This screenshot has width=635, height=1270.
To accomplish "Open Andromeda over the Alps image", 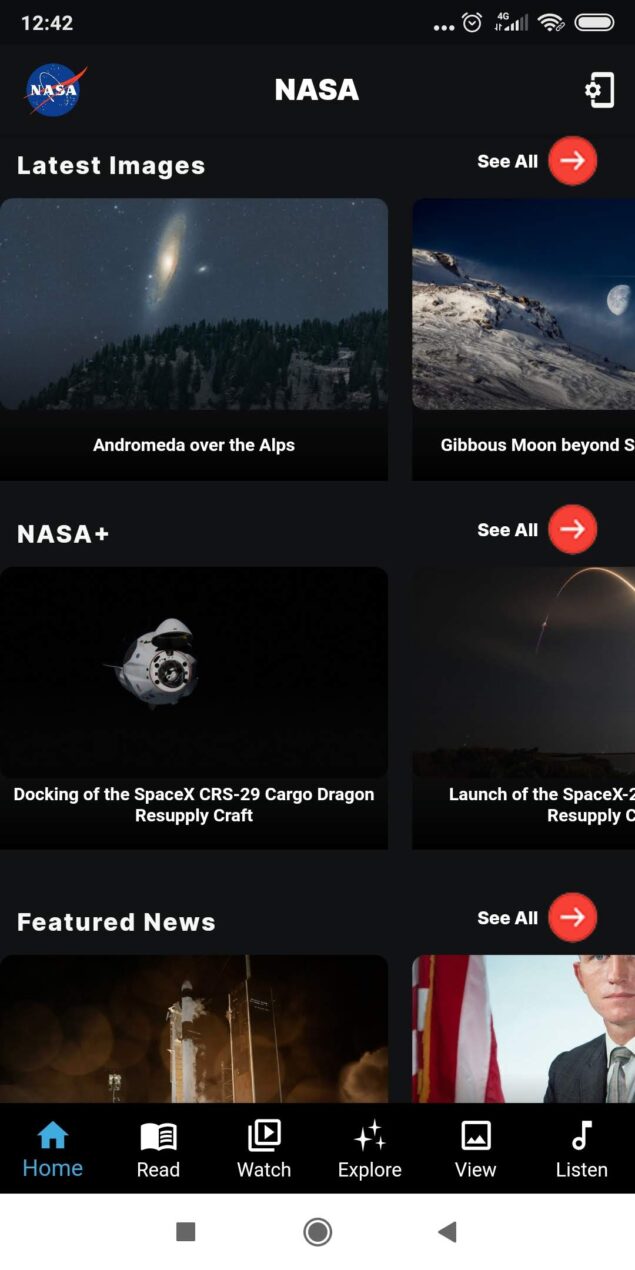I will click(194, 339).
